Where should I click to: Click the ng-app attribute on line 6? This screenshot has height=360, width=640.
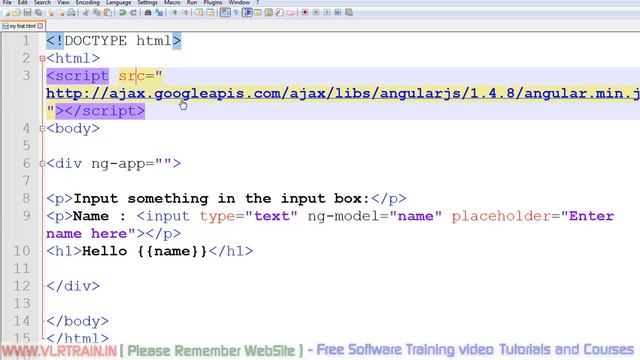[132, 164]
